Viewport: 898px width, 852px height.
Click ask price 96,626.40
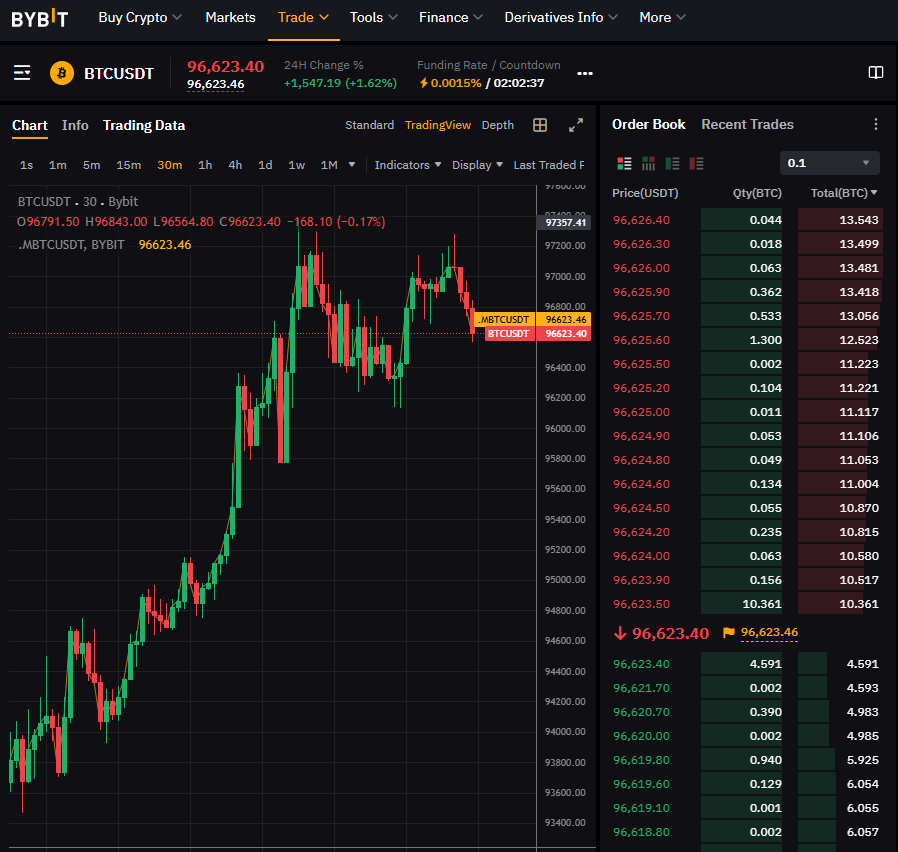641,220
